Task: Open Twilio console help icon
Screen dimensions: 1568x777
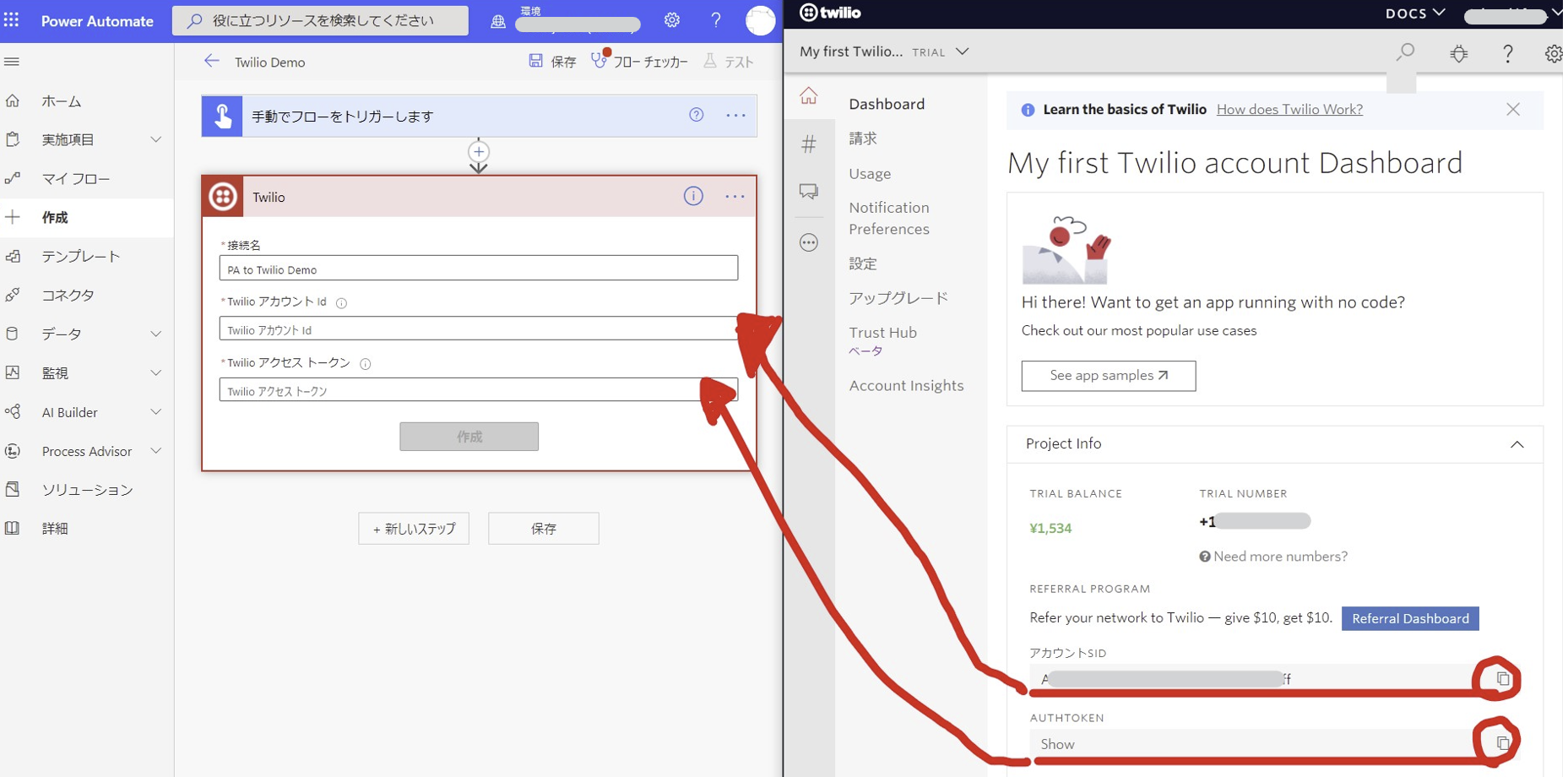Action: [1508, 53]
